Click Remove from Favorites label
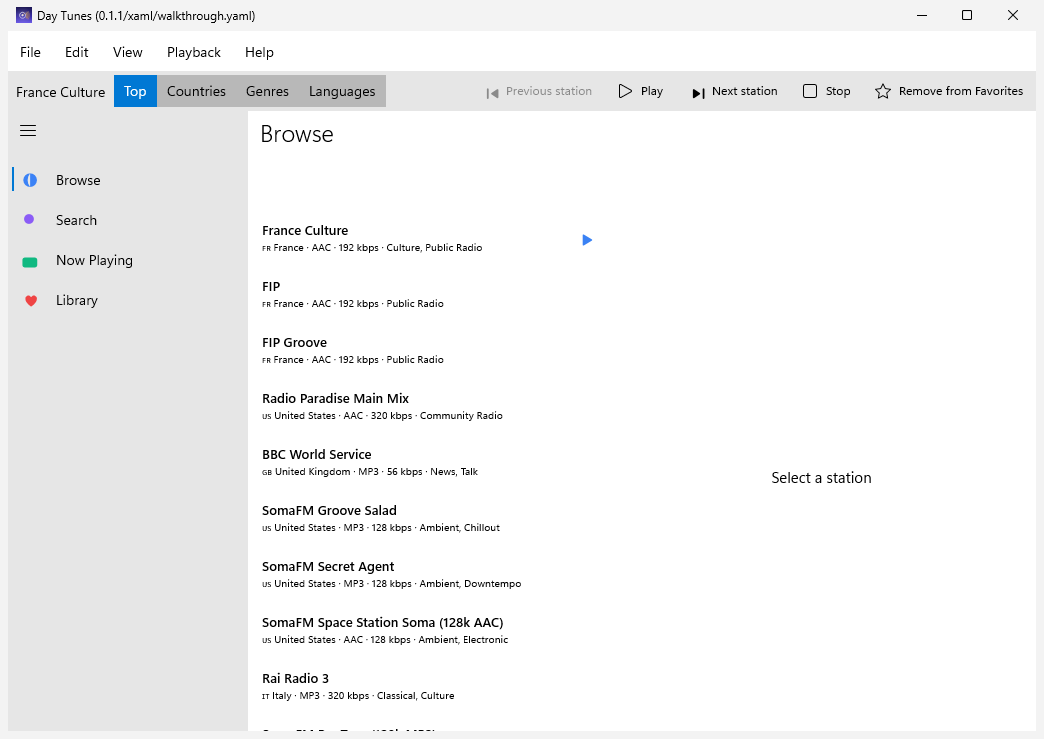Image resolution: width=1044 pixels, height=739 pixels. 961,91
